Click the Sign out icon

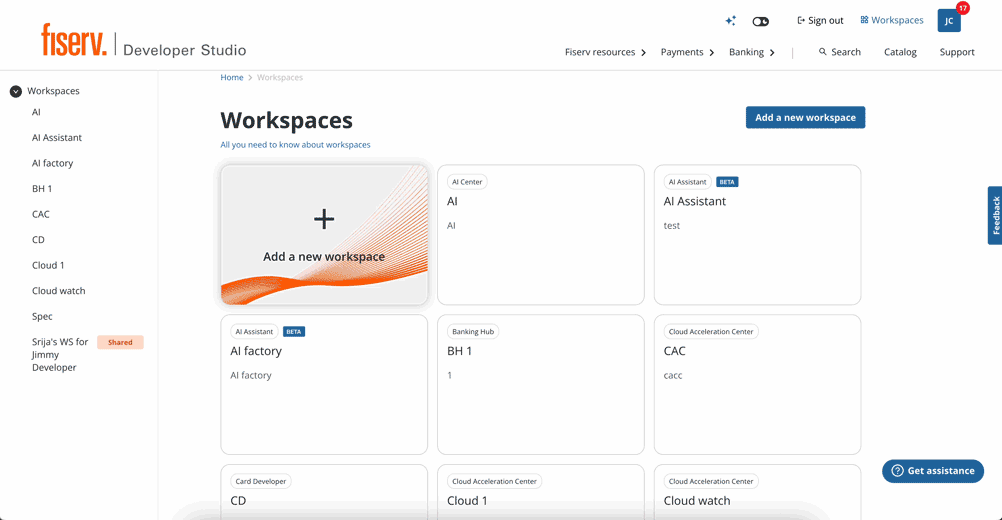click(801, 21)
